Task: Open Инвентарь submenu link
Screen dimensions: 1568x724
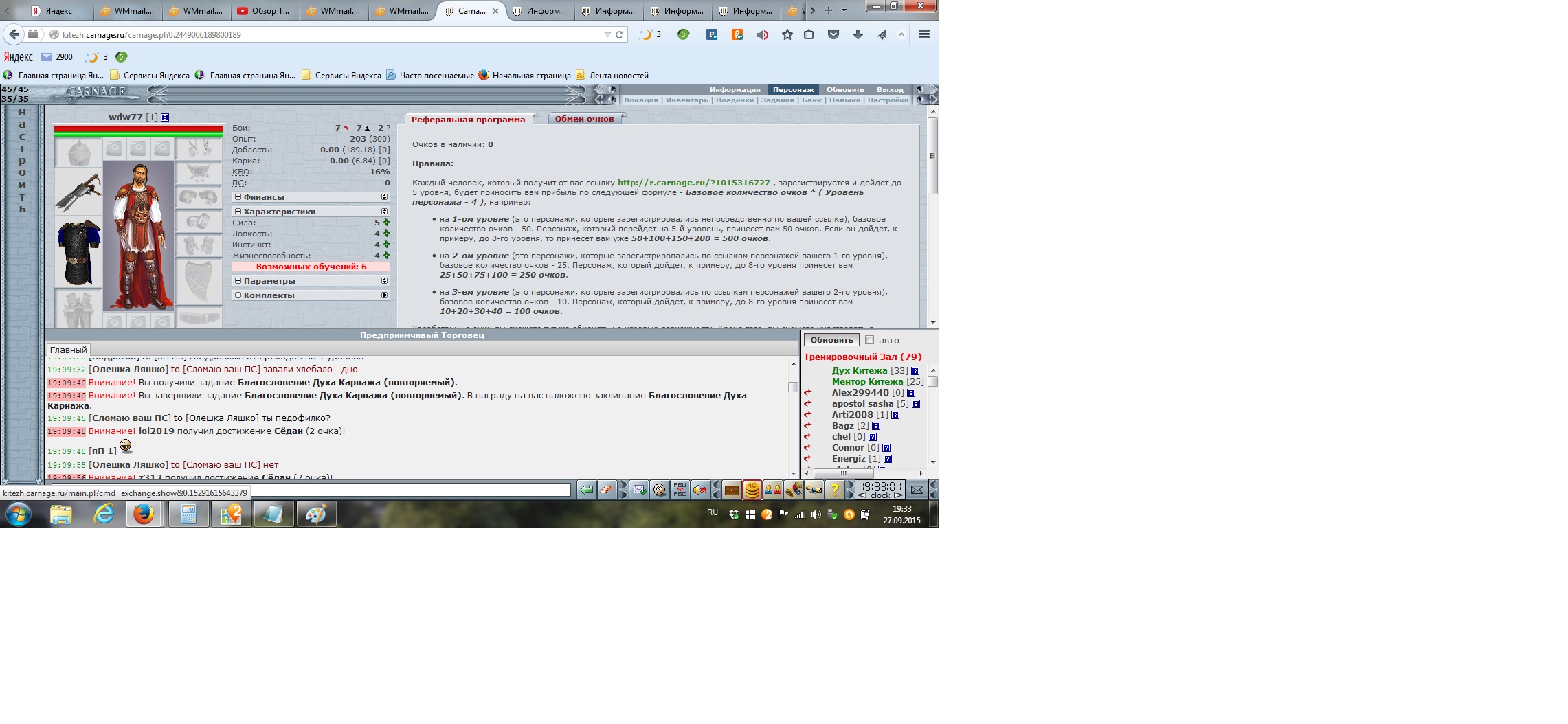Action: (x=686, y=100)
